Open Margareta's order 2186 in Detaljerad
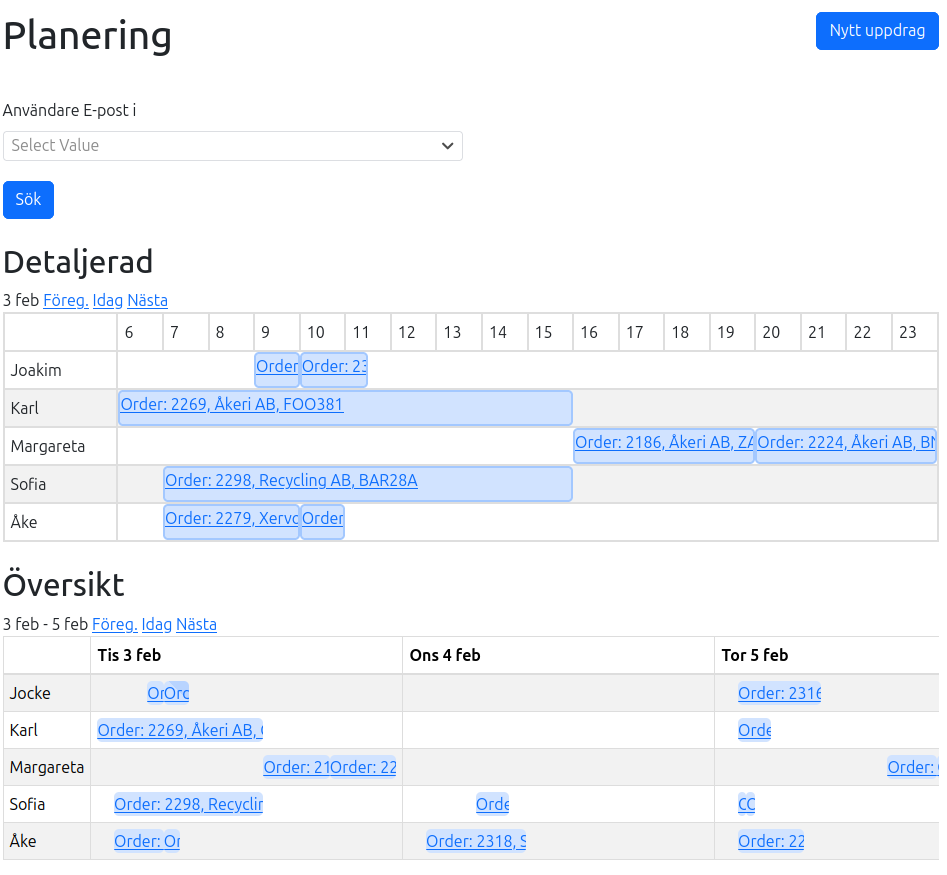Viewport: 947px width, 875px height. point(664,443)
